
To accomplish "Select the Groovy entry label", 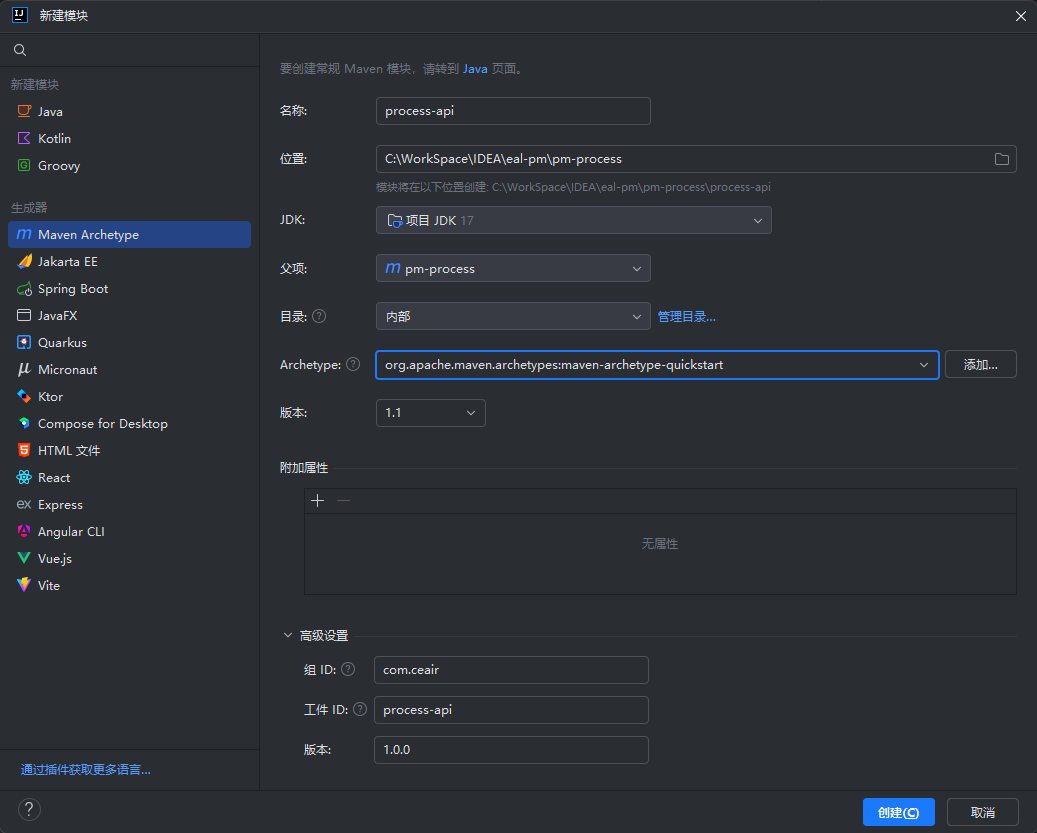I will pos(59,166).
